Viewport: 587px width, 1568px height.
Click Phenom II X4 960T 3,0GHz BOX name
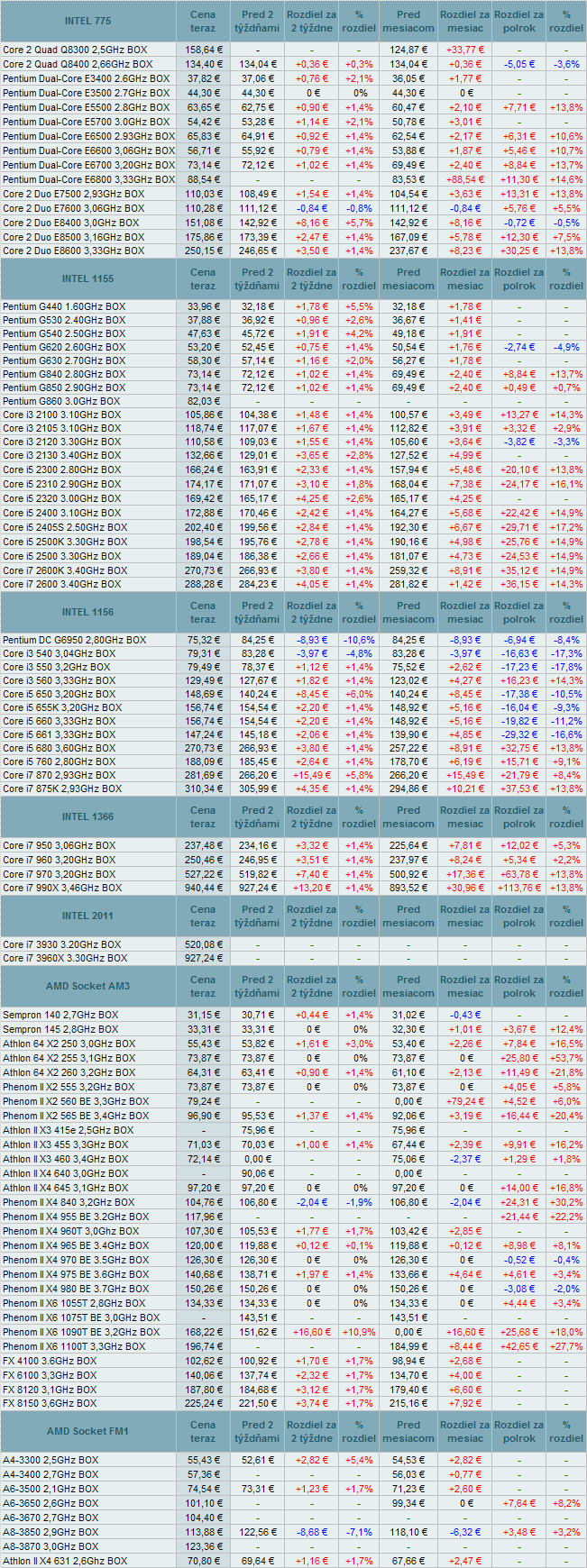tap(70, 1231)
